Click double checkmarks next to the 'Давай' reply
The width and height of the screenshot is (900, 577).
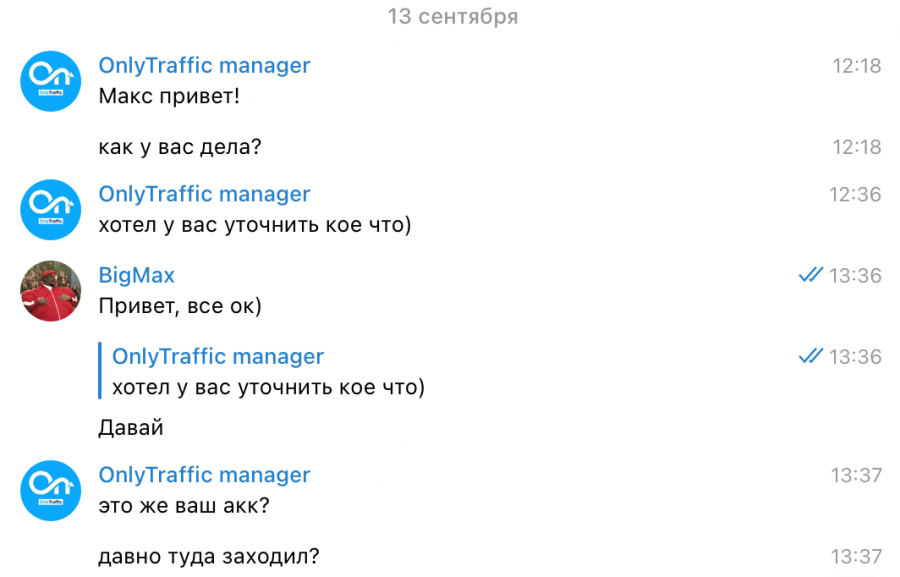tap(810, 356)
